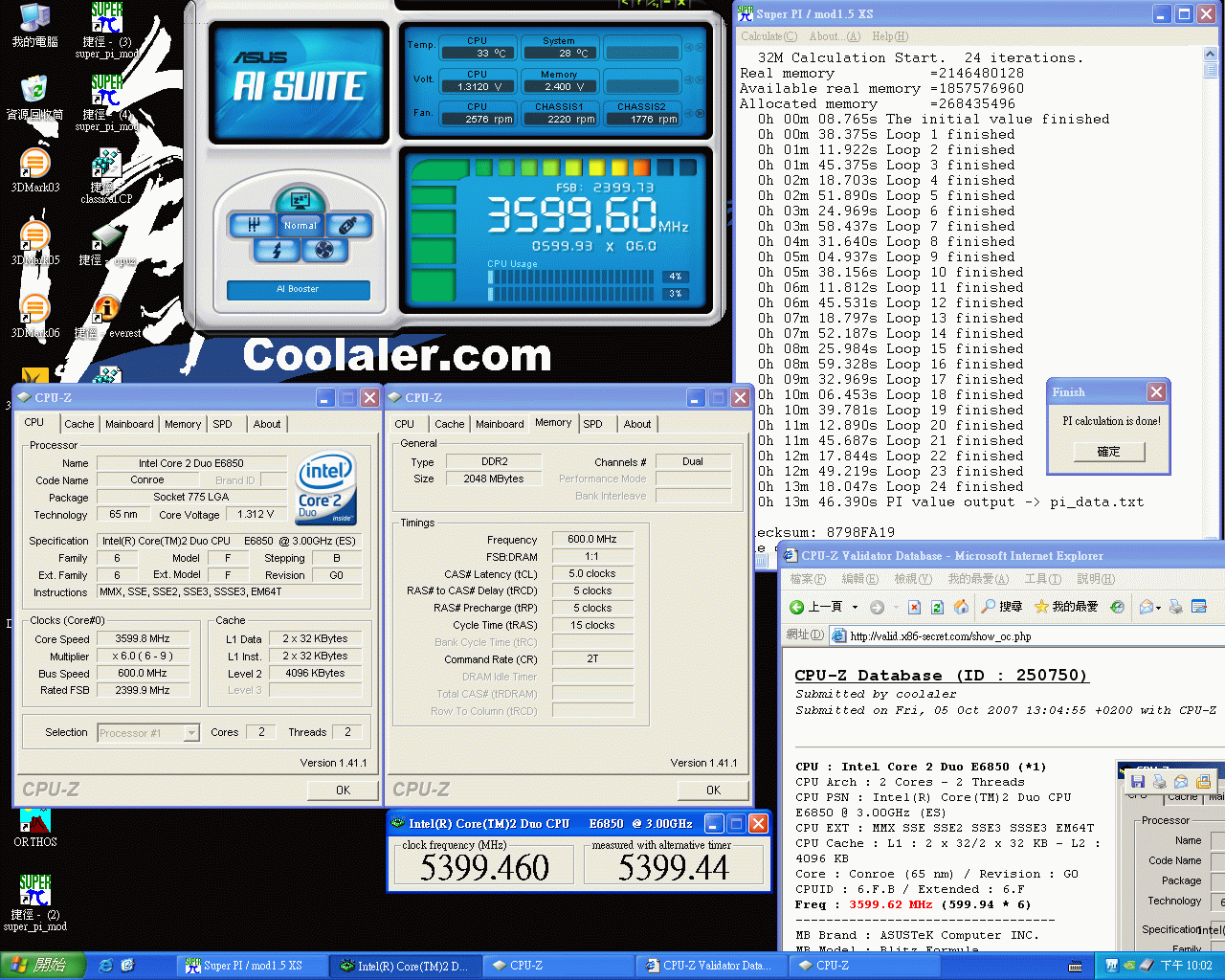Open the Calculate menu in Super PI

768,36
